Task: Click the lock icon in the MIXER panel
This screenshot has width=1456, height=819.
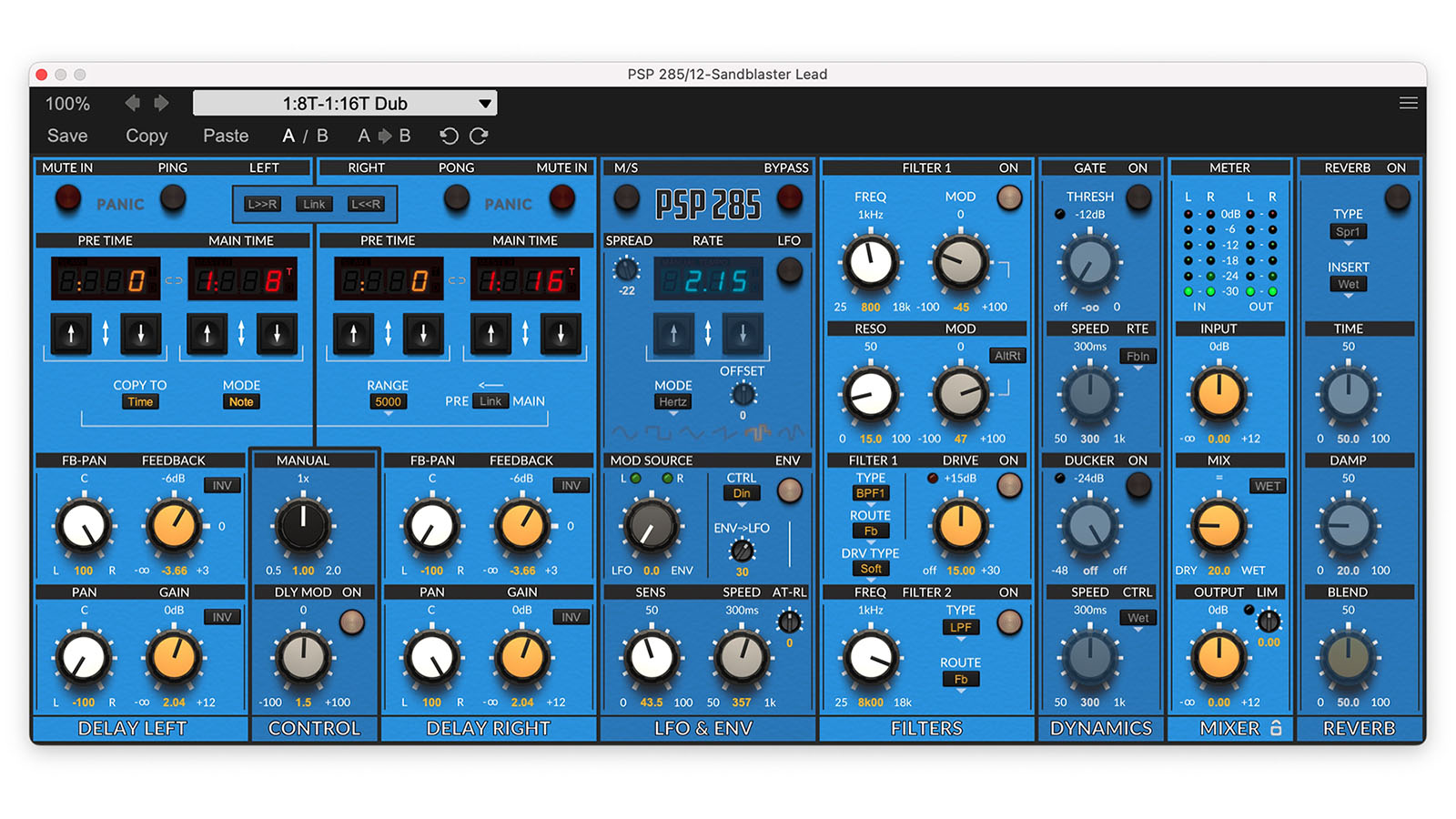Action: point(1278,728)
